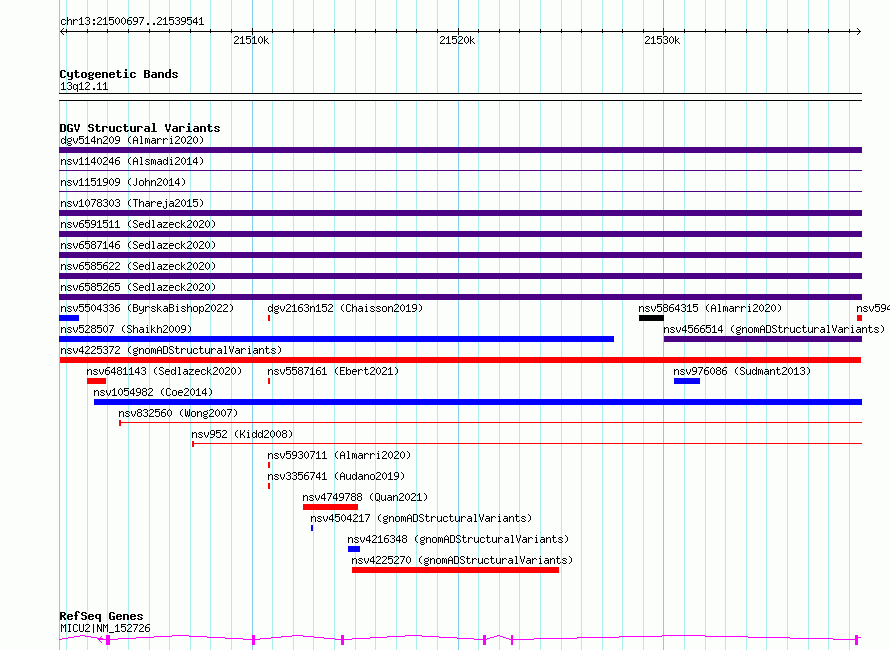
Task: Click the red nsv4225372 gnomAD variant bar
Action: 460,360
